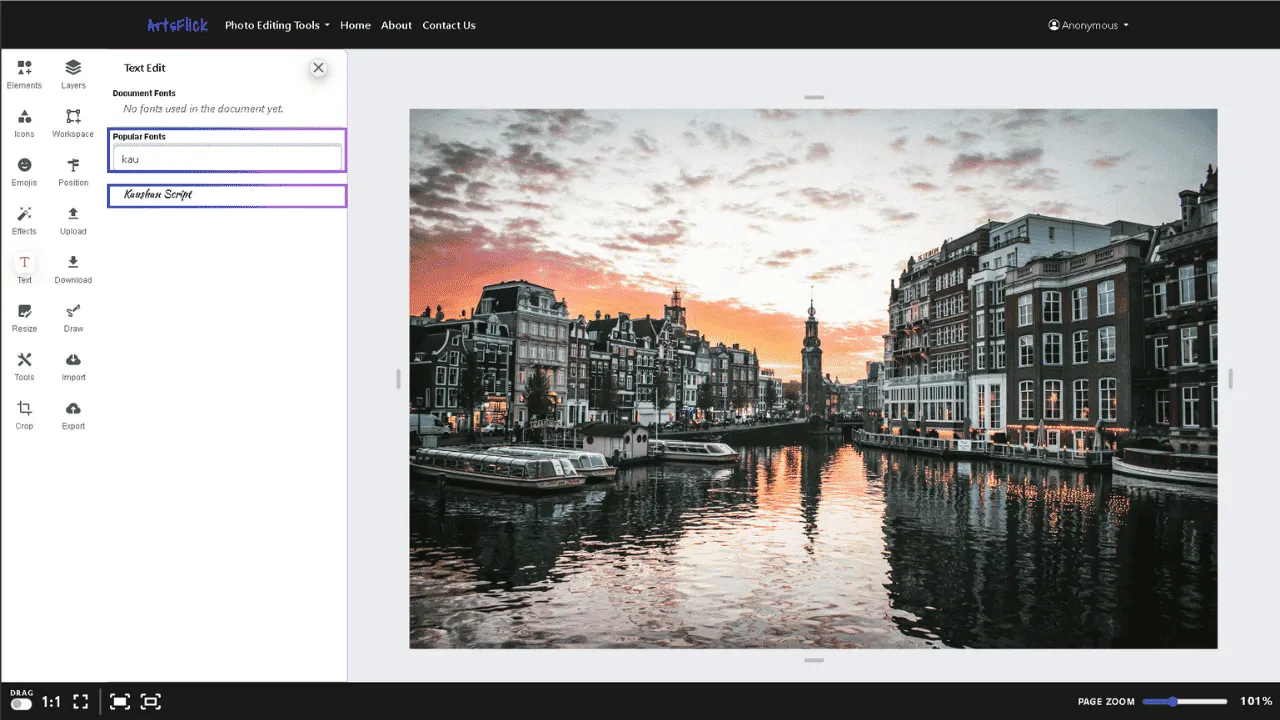Open the Emojis picker
Viewport: 1280px width, 720px height.
24,172
